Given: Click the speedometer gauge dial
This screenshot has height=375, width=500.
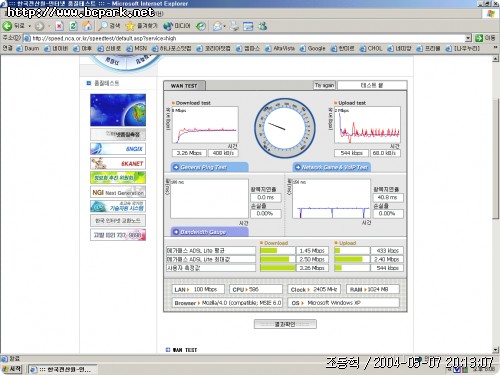Looking at the screenshot, I should 285,128.
